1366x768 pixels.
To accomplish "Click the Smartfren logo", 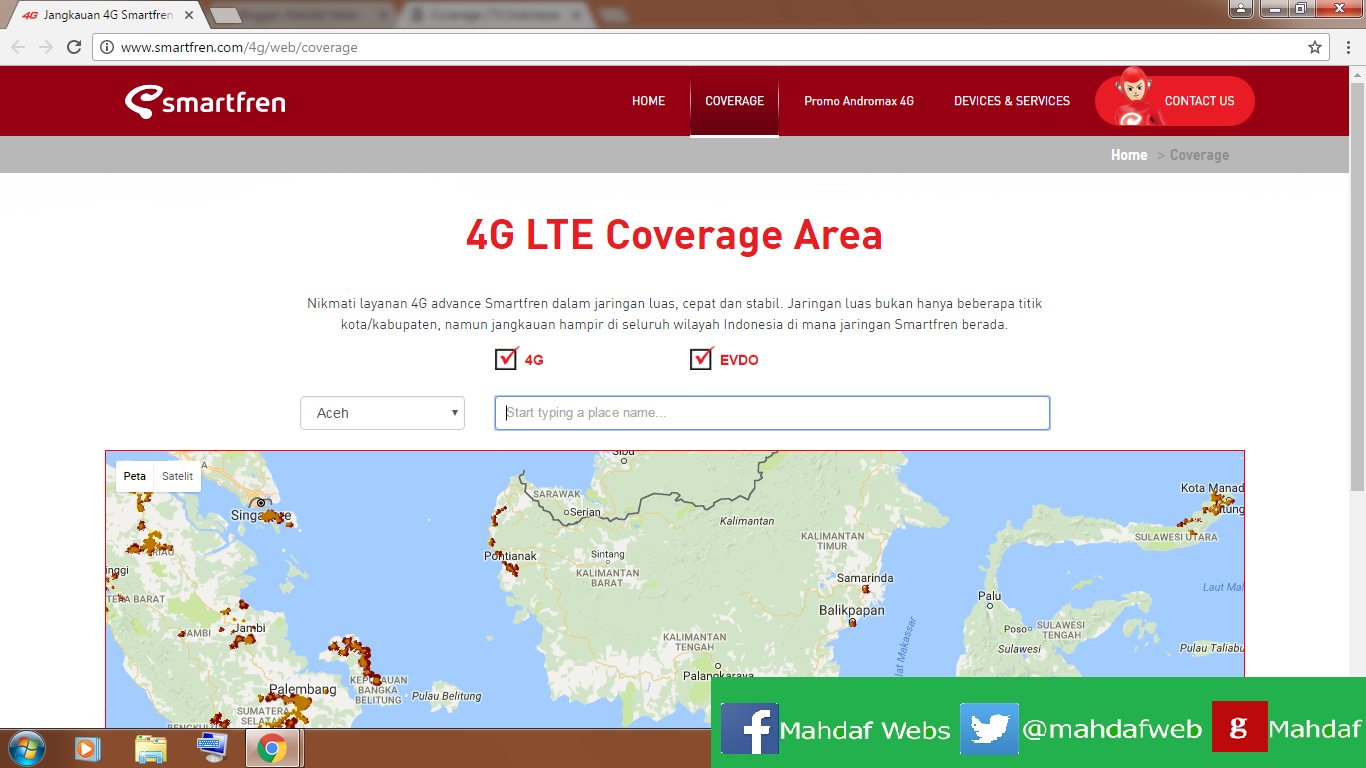I will (205, 101).
